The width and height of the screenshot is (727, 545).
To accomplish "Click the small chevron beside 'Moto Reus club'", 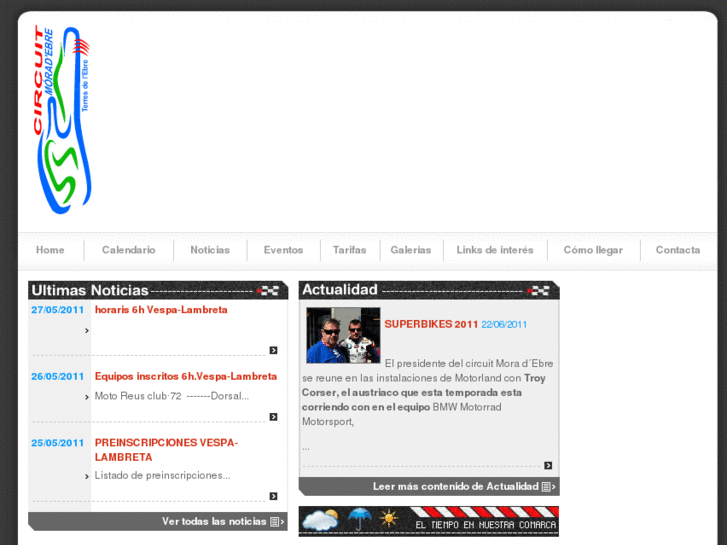I will click(x=87, y=397).
